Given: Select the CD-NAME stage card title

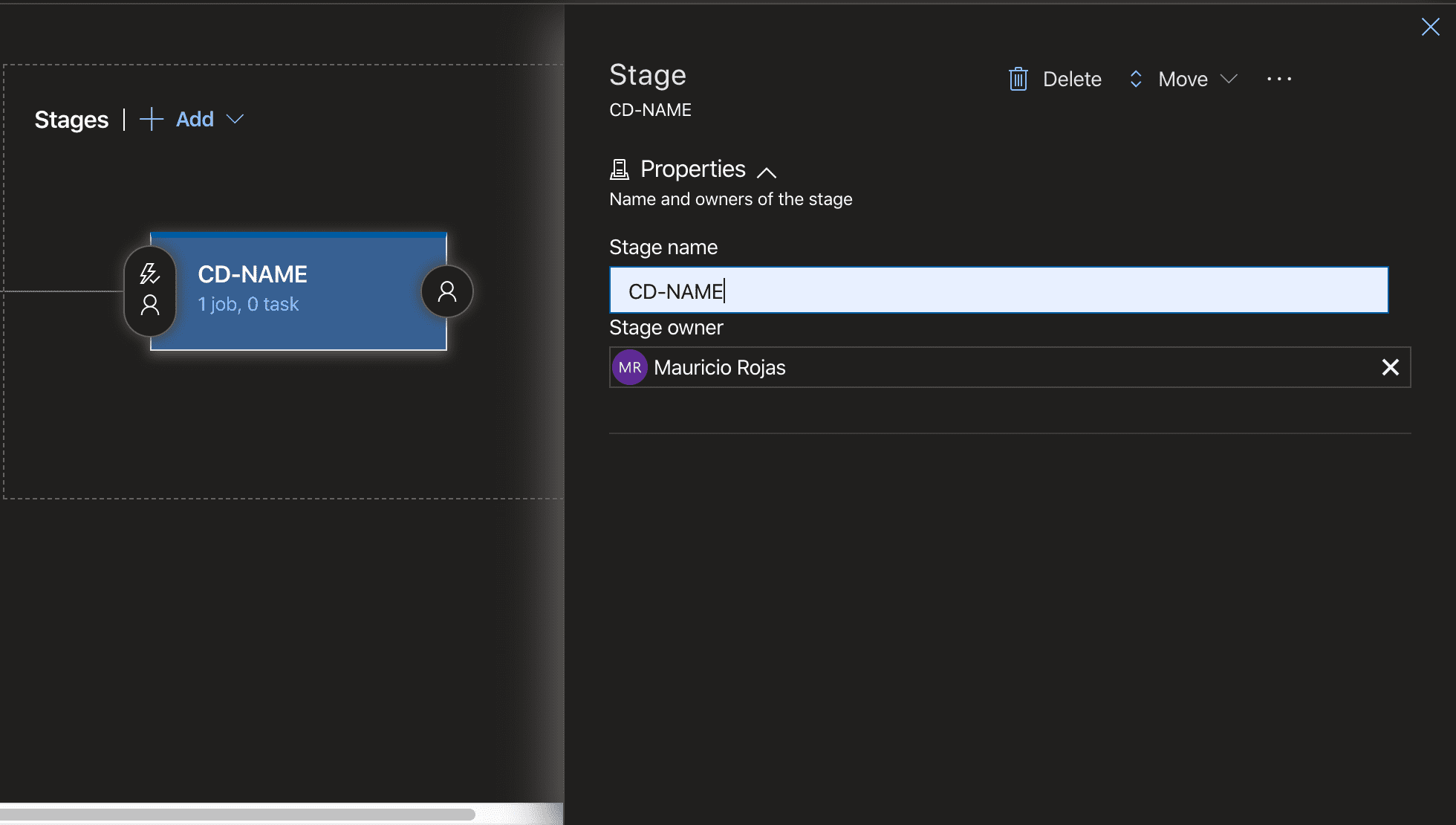Looking at the screenshot, I should pyautogui.click(x=253, y=274).
